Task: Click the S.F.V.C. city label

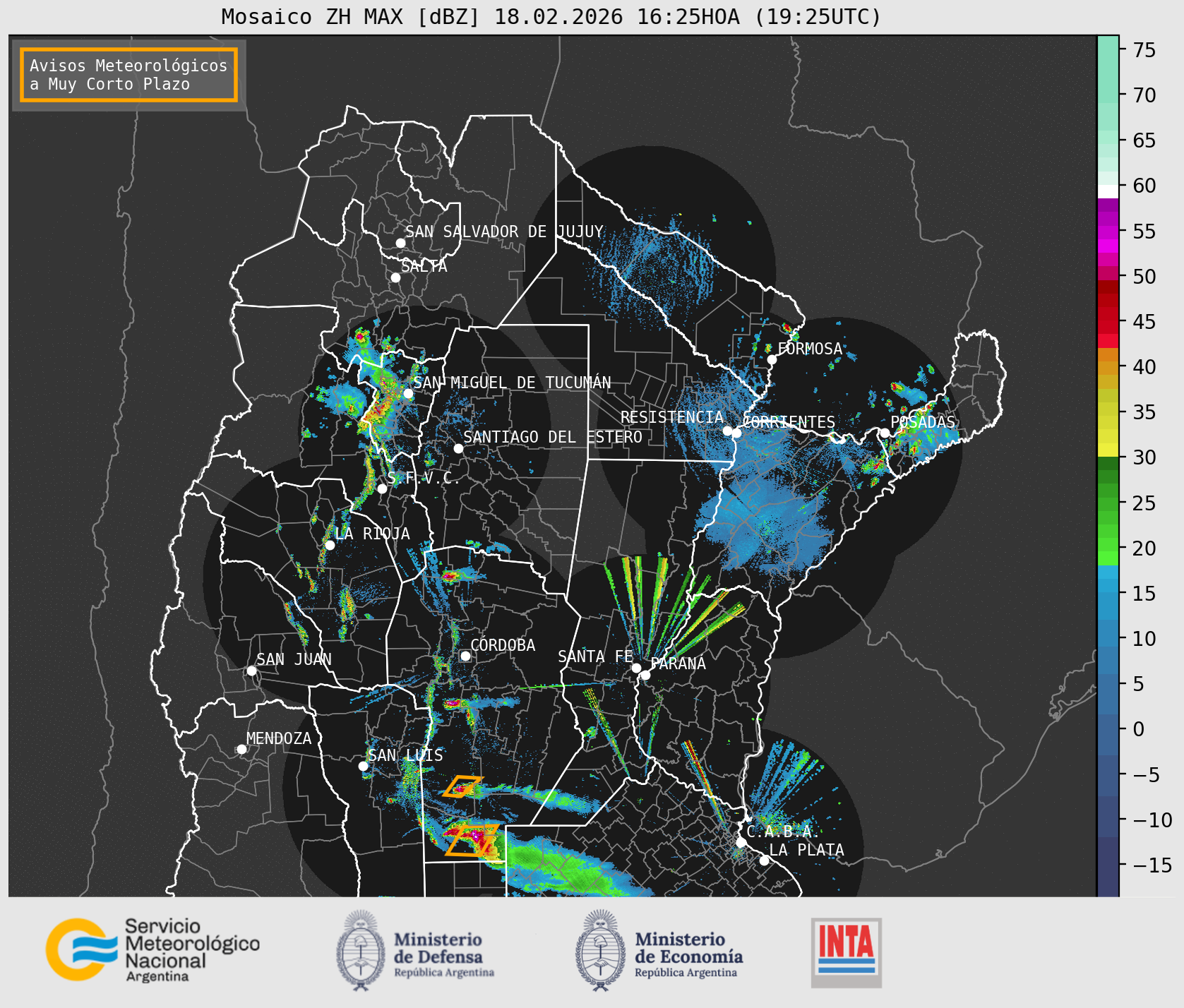Action: tap(423, 478)
